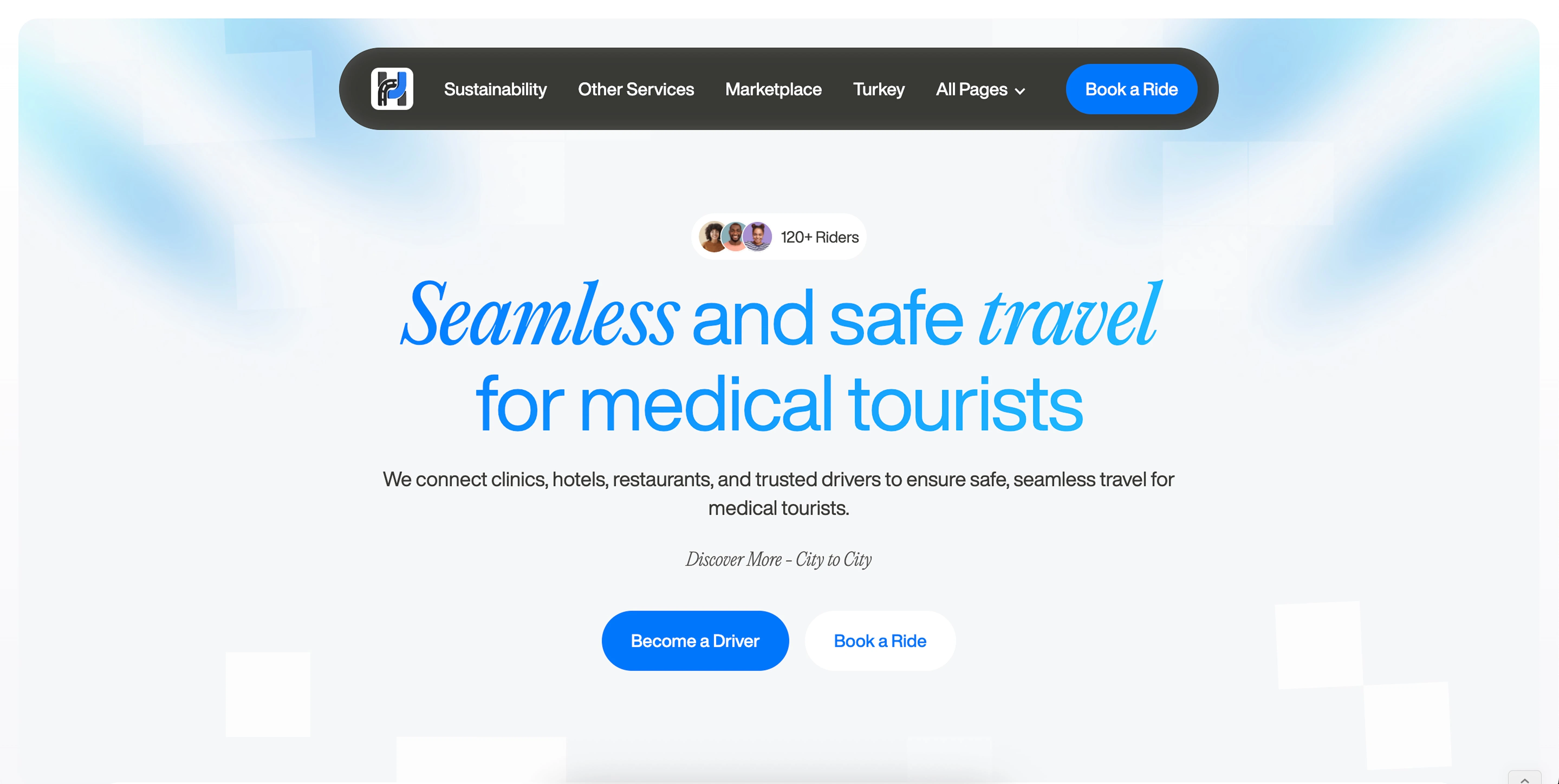Go to Other Services in navigation

635,90
